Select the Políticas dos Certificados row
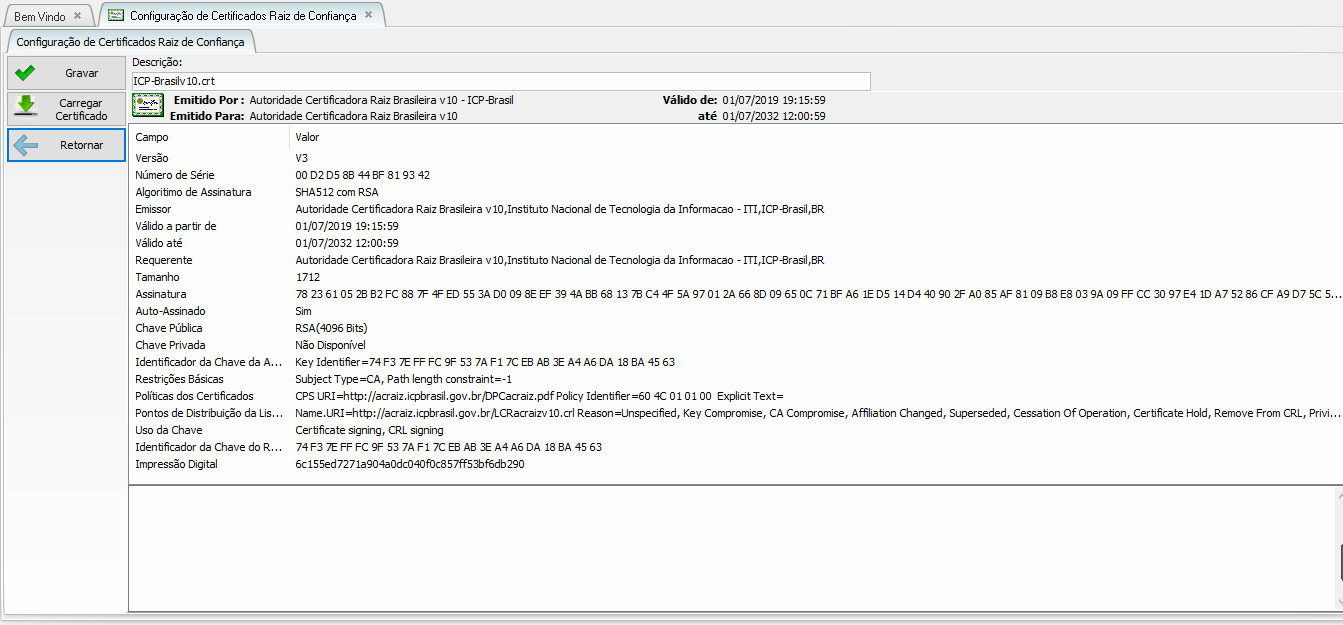Image resolution: width=1343 pixels, height=625 pixels. tap(194, 396)
